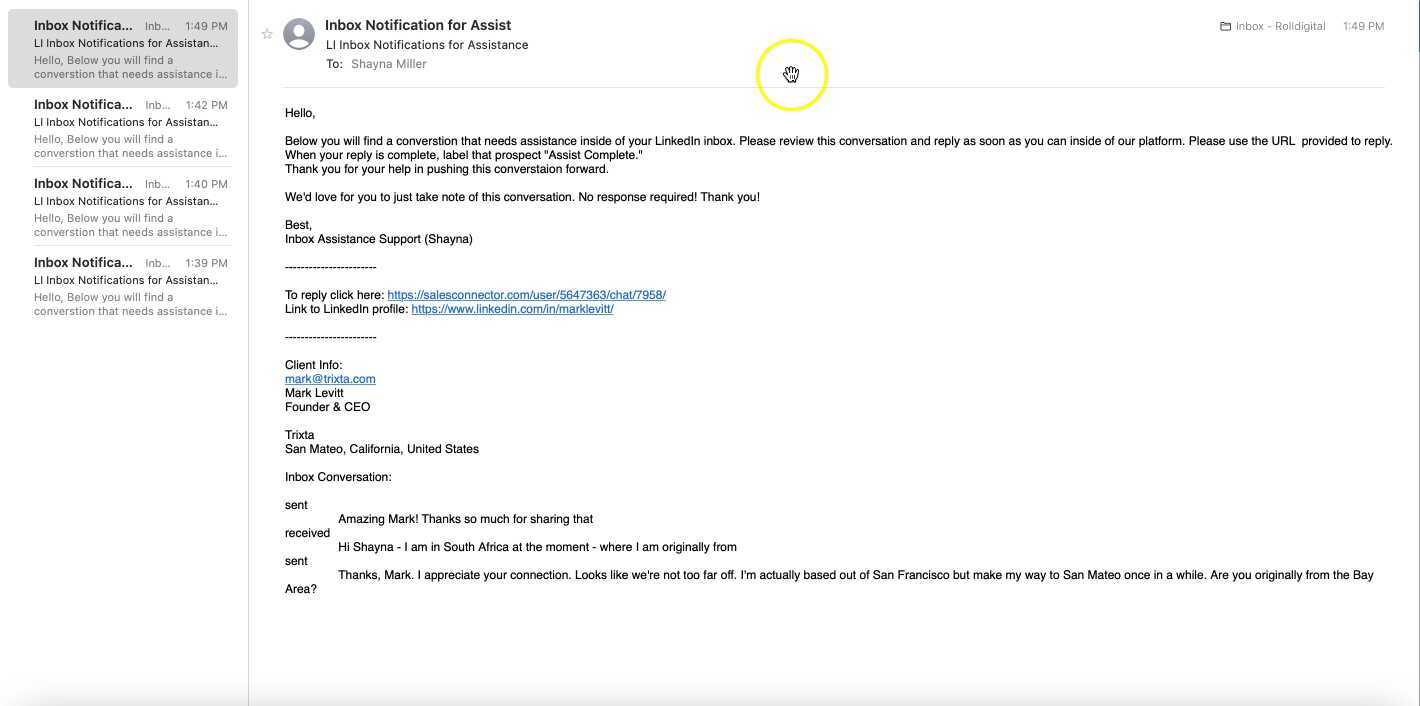Open Mark Levitt's LinkedIn profile link
This screenshot has height=706, width=1420.
click(512, 308)
